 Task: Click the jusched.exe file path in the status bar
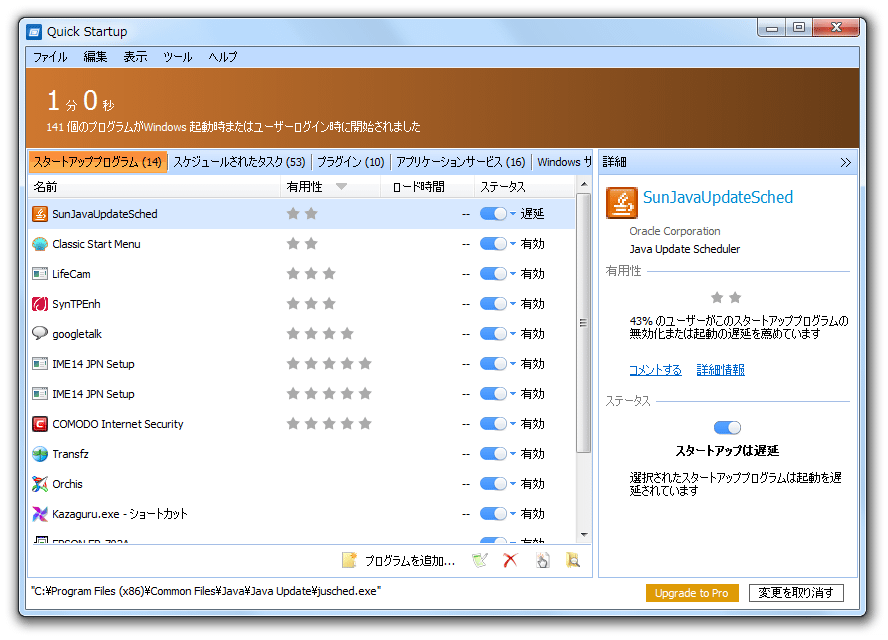206,591
